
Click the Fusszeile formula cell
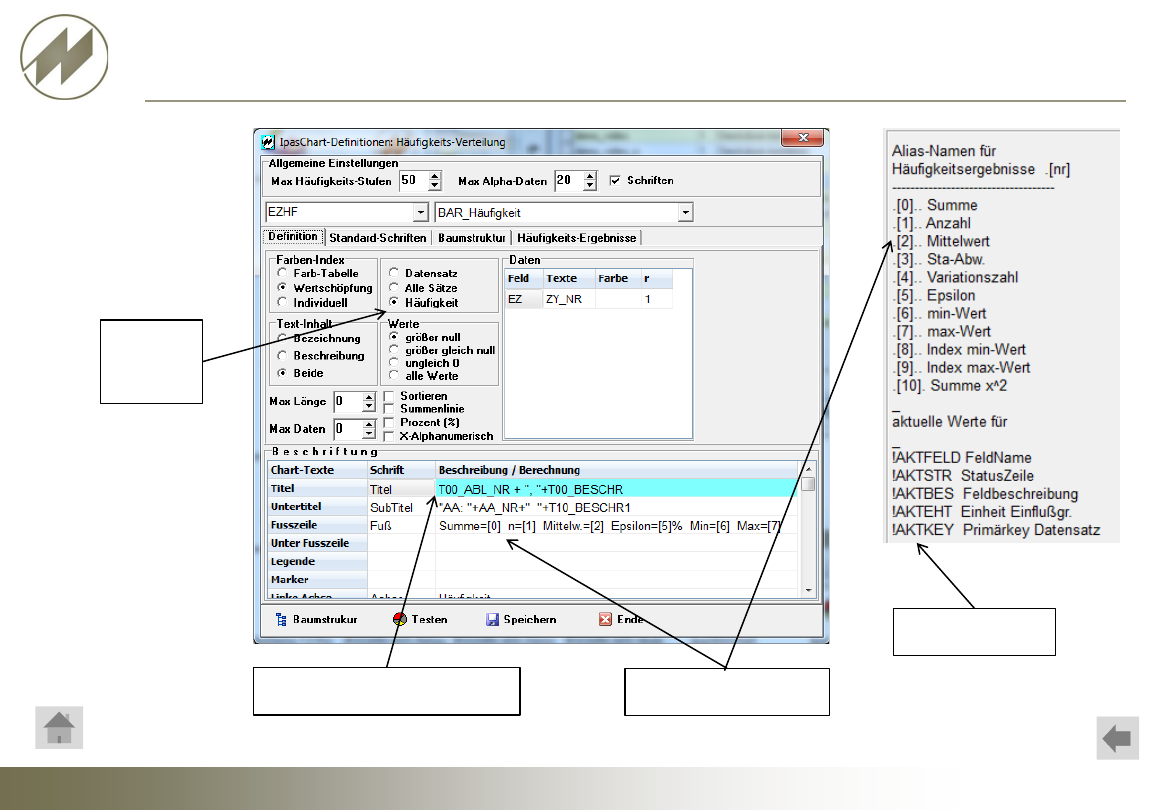click(x=616, y=526)
